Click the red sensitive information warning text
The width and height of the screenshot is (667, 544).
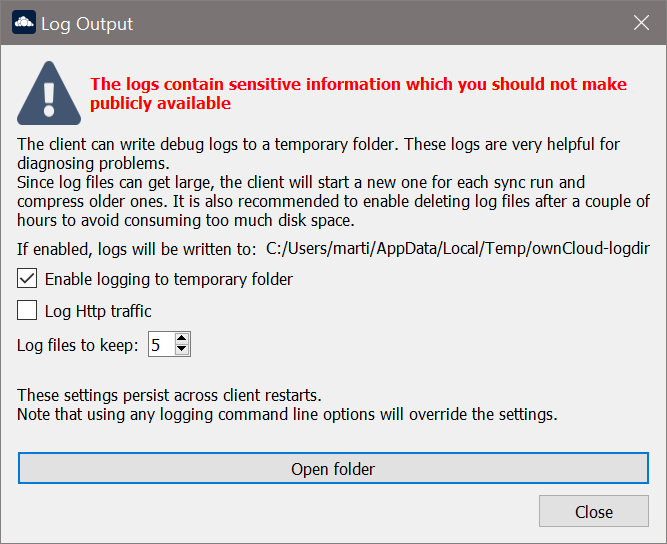[358, 94]
